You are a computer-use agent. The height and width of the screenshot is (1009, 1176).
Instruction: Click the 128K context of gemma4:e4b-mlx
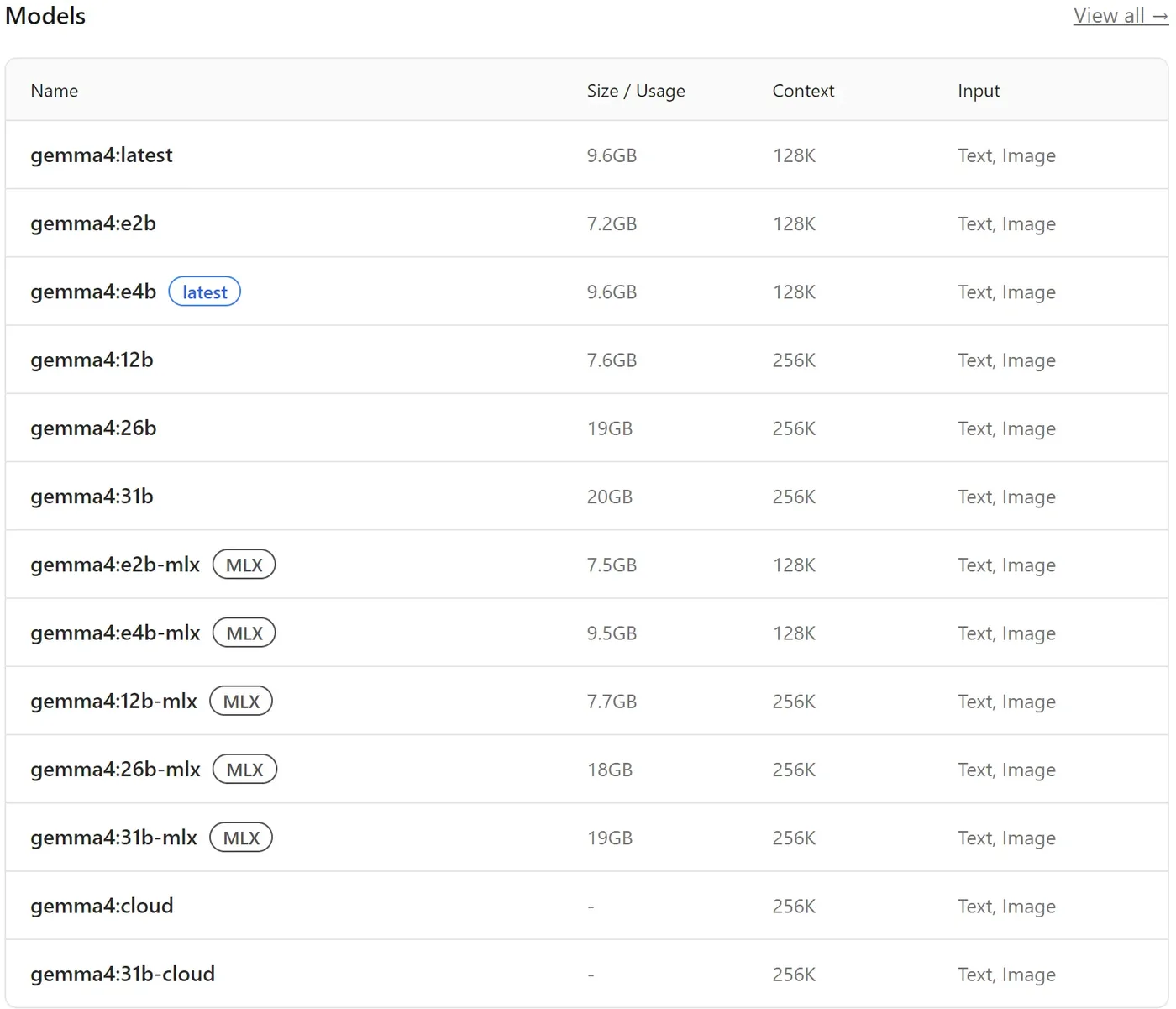[794, 633]
